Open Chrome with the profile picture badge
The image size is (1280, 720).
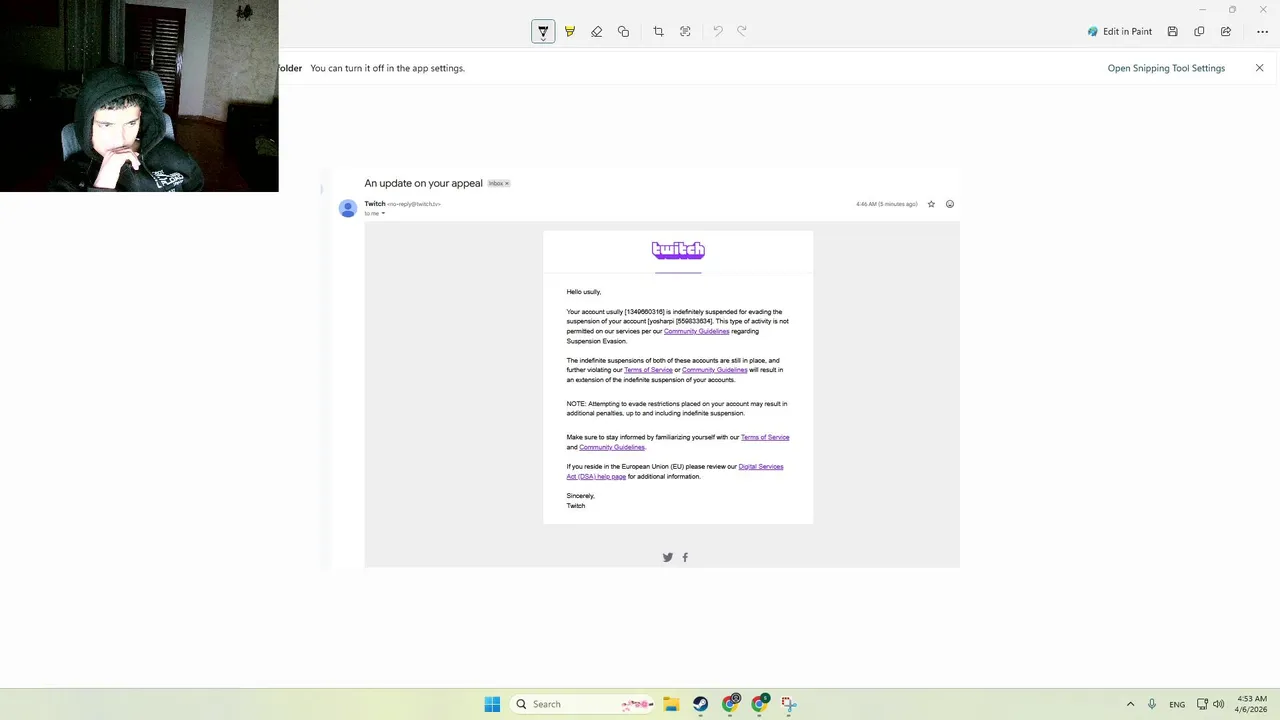coord(731,704)
